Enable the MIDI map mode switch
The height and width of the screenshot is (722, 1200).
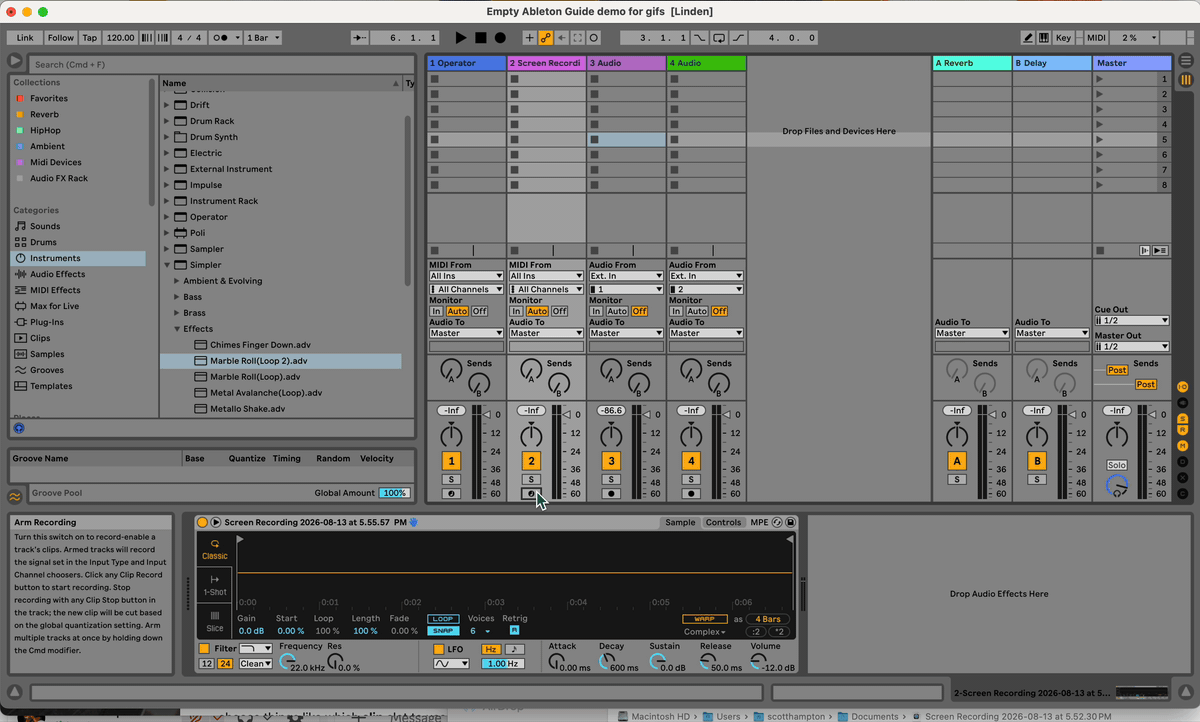click(1097, 38)
